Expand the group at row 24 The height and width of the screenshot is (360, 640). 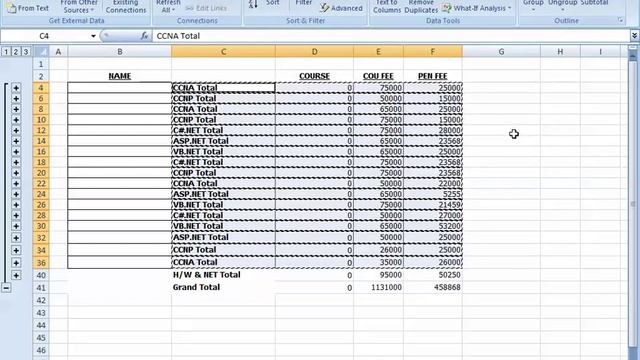(16, 194)
